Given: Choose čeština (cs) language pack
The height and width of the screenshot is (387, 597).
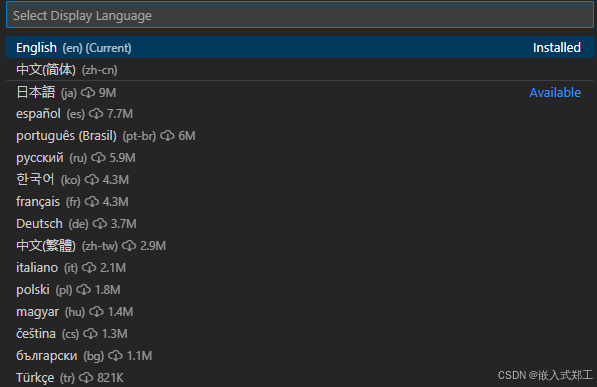Looking at the screenshot, I should 300,334.
